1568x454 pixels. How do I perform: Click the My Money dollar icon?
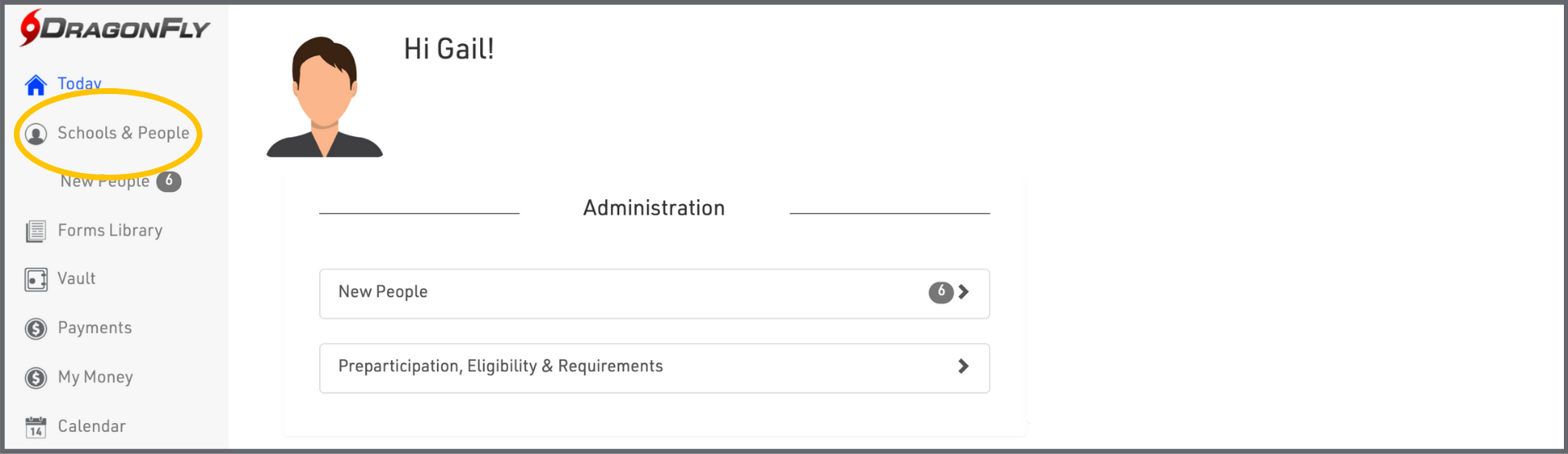tap(36, 378)
